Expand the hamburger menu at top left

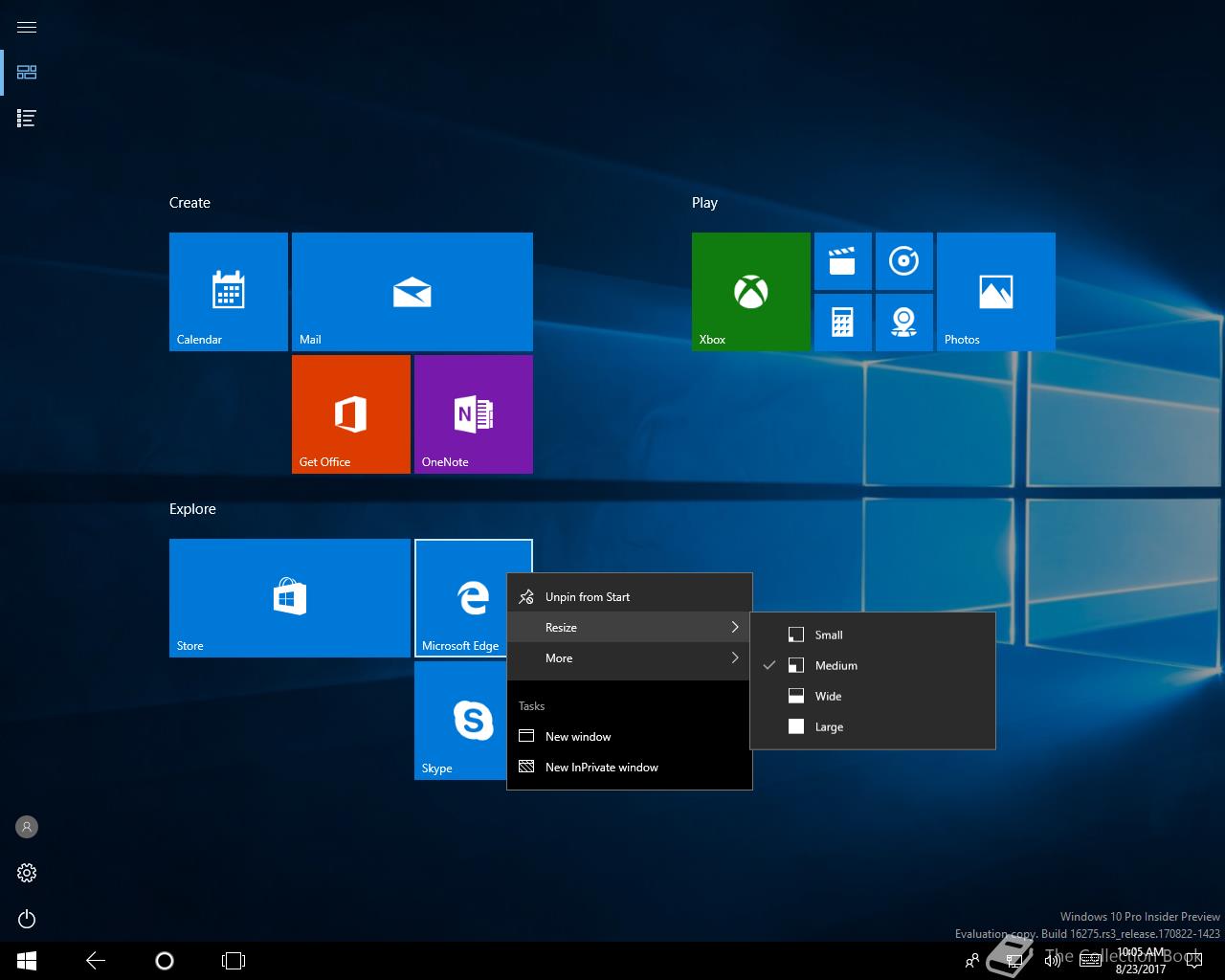[27, 27]
